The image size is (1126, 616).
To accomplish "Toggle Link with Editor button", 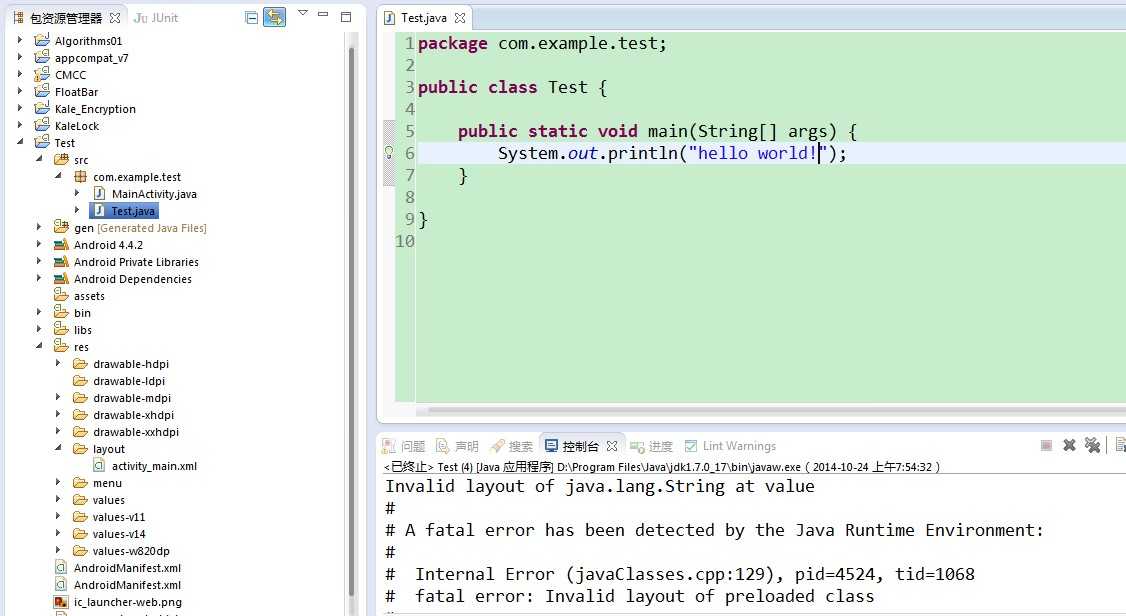I will 274,17.
